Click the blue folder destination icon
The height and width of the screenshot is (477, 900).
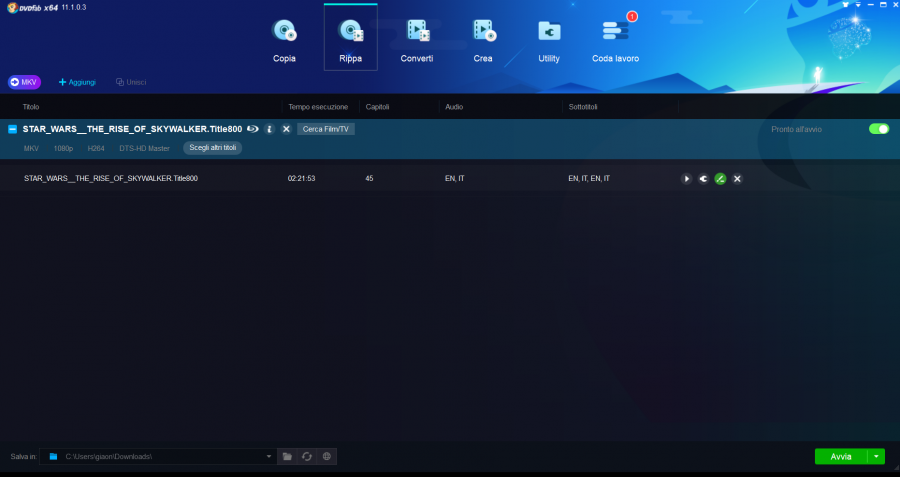[x=53, y=456]
